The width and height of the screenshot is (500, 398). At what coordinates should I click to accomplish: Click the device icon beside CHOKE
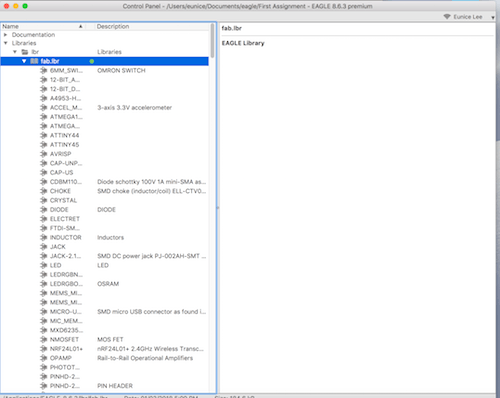tap(43, 191)
